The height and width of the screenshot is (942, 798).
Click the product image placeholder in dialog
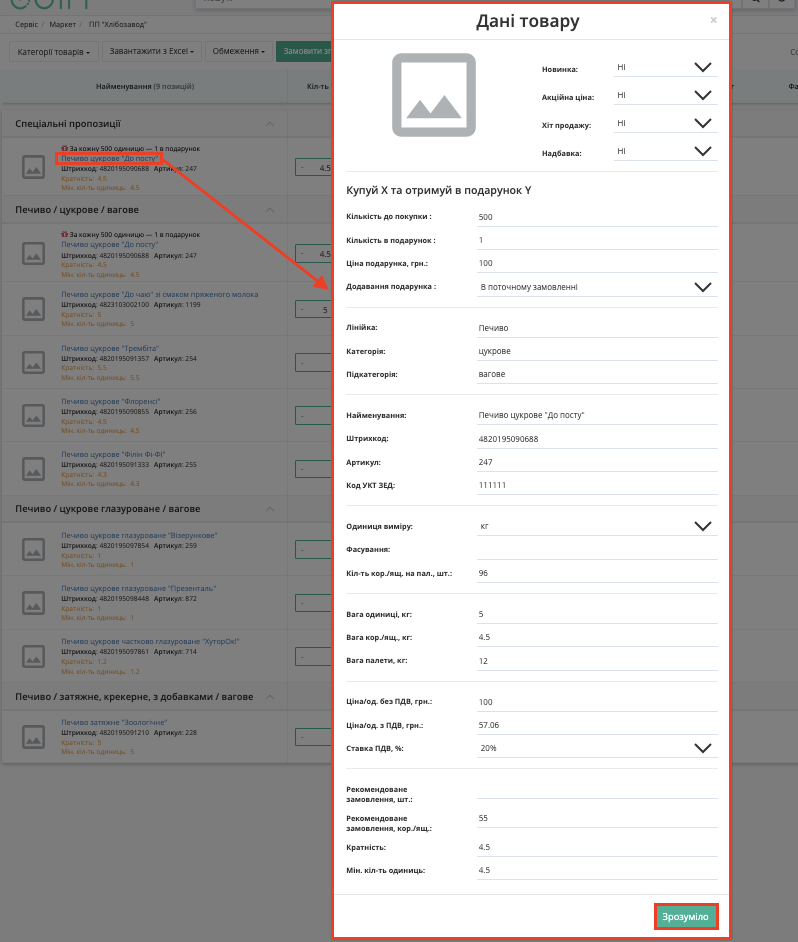click(434, 95)
